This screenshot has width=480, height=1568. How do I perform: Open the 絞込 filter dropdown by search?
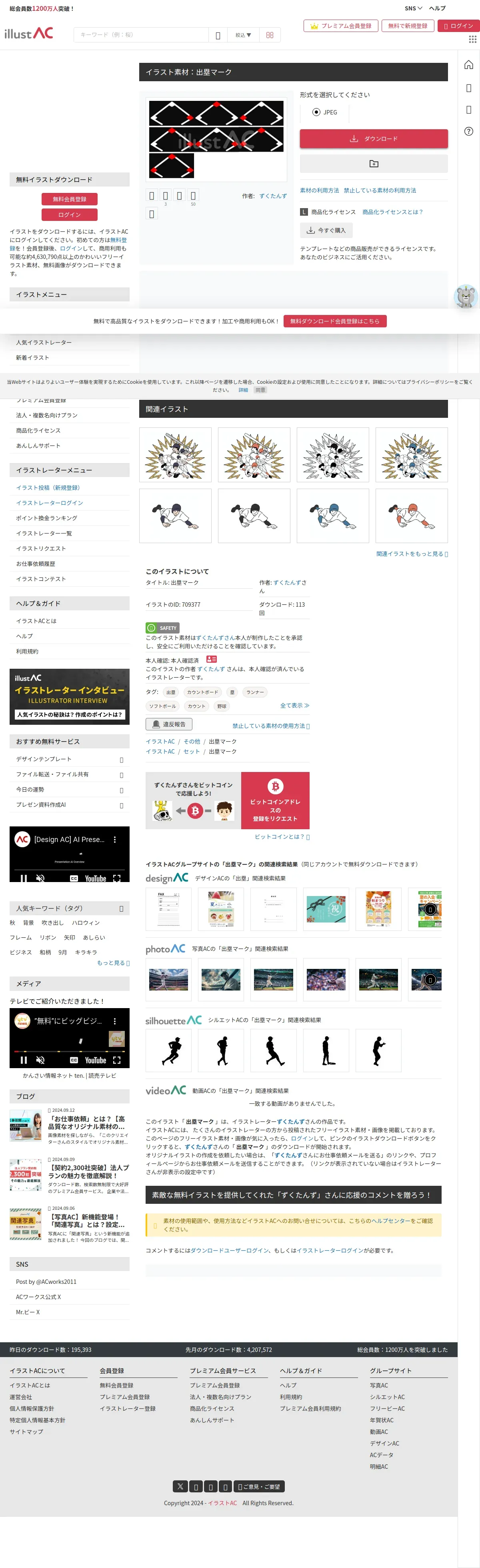point(243,35)
